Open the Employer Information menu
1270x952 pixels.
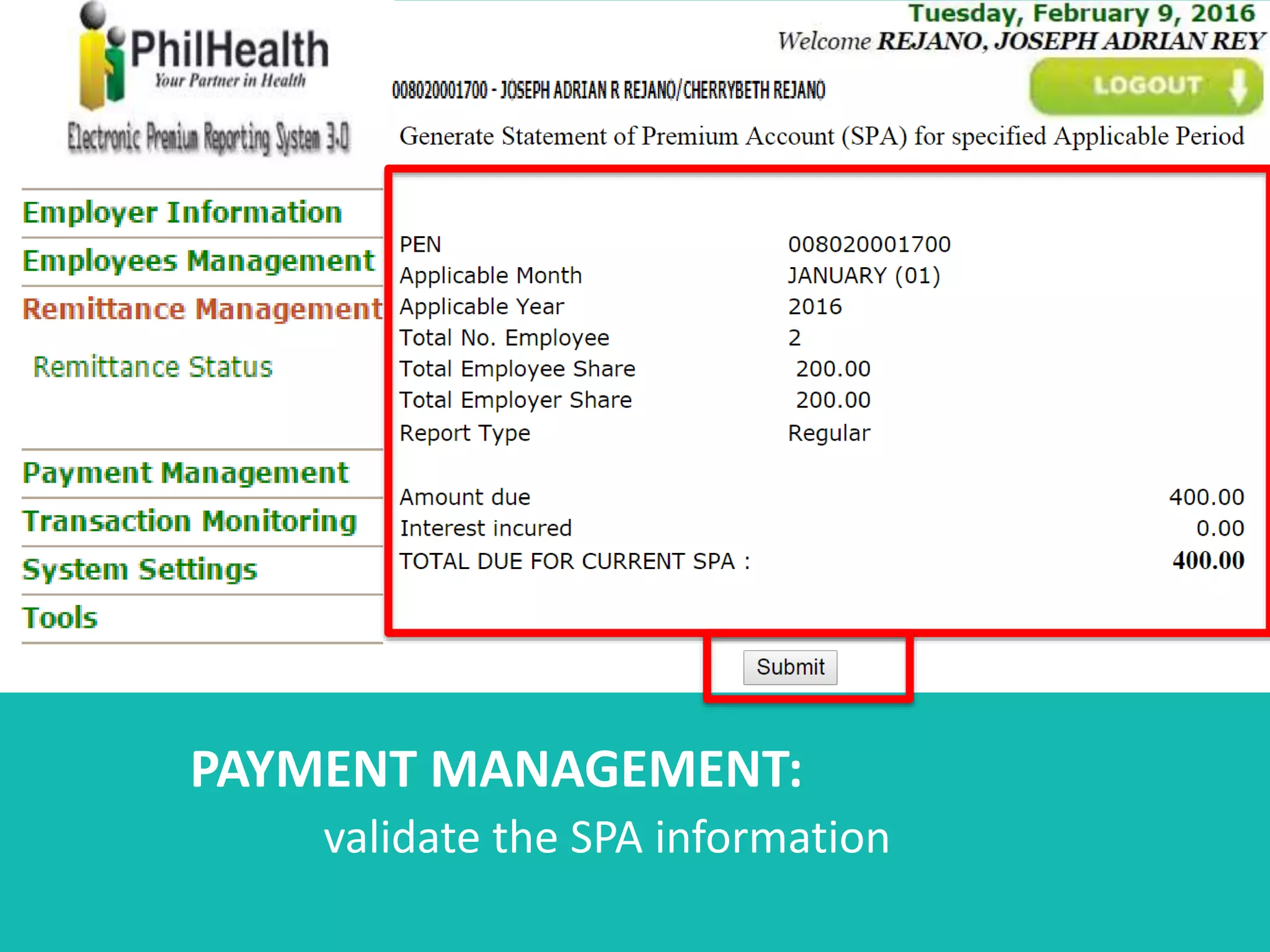(x=182, y=213)
